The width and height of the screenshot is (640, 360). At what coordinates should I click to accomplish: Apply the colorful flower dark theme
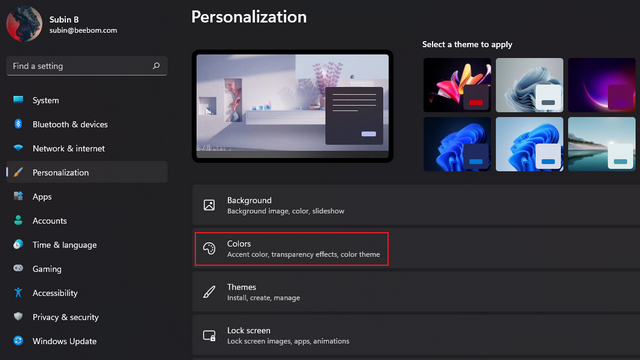point(457,85)
